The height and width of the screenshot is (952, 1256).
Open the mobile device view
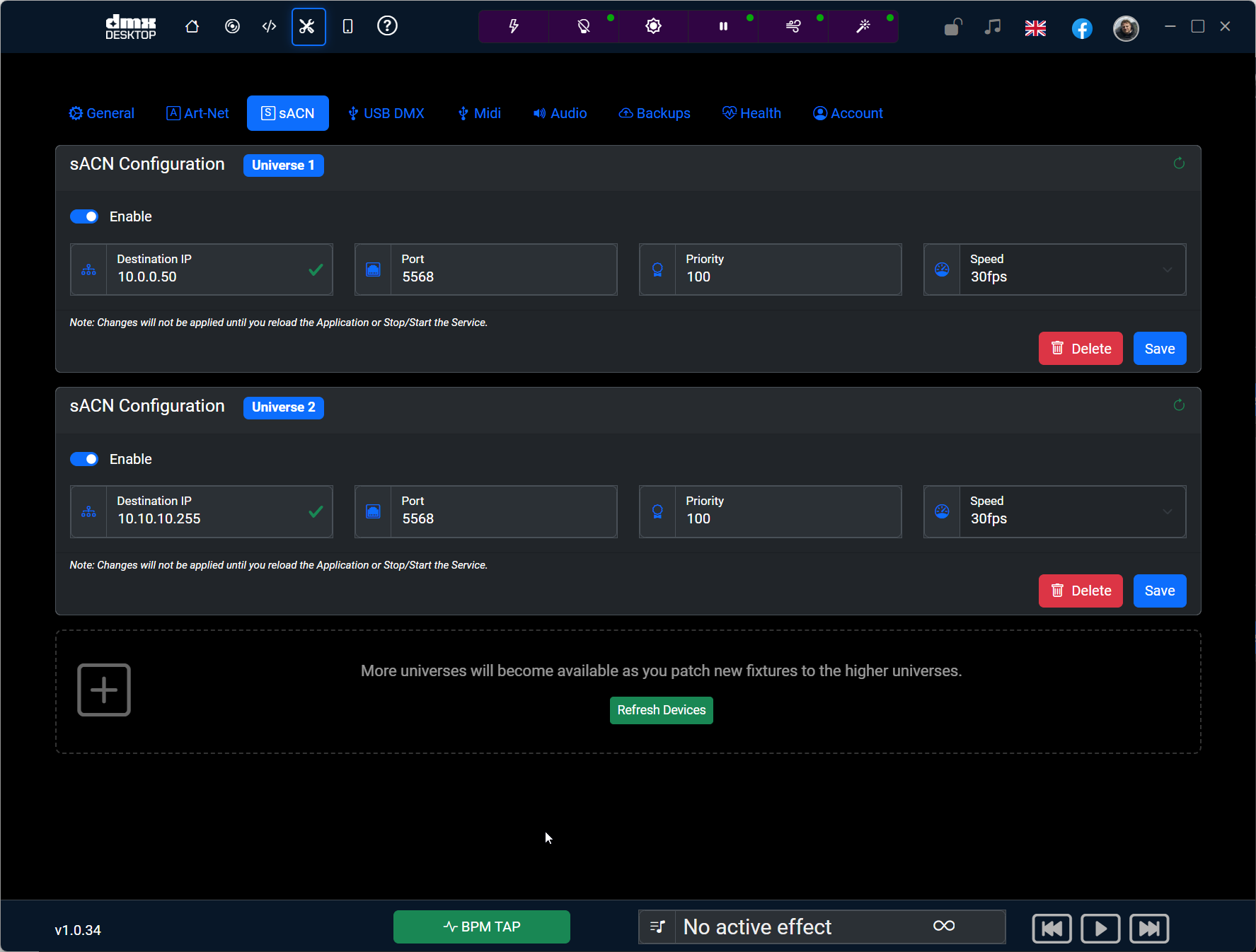[x=347, y=26]
